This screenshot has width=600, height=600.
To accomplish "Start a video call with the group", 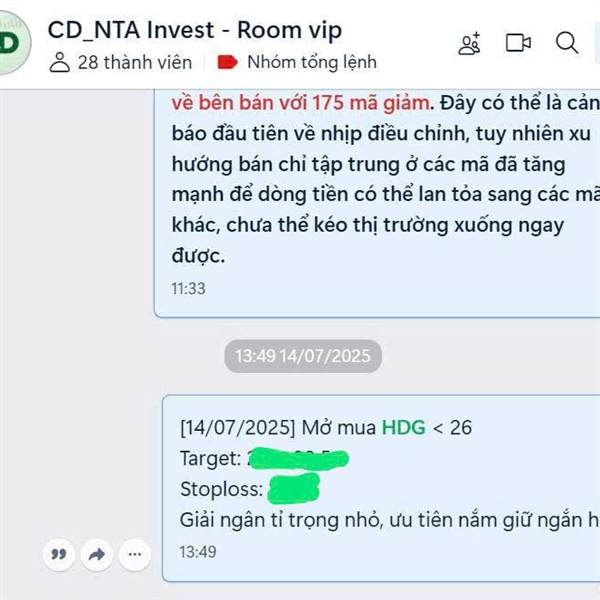I will 518,42.
